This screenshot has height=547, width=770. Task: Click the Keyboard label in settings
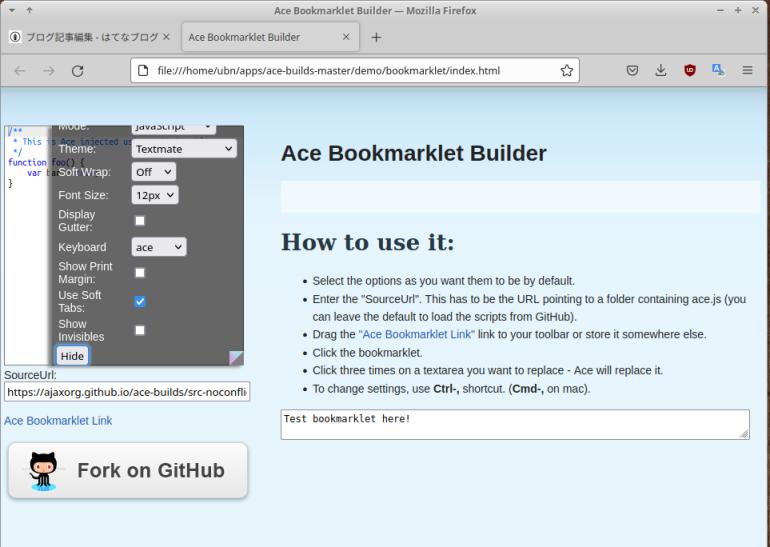82,247
